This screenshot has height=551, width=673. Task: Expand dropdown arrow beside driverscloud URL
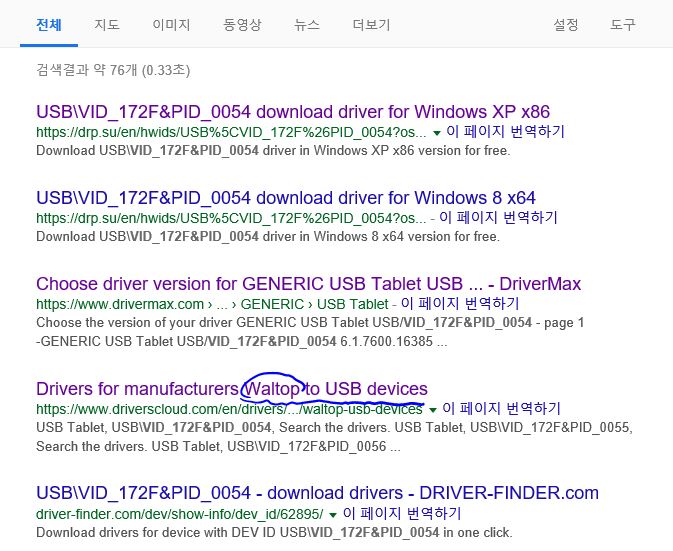point(433,410)
